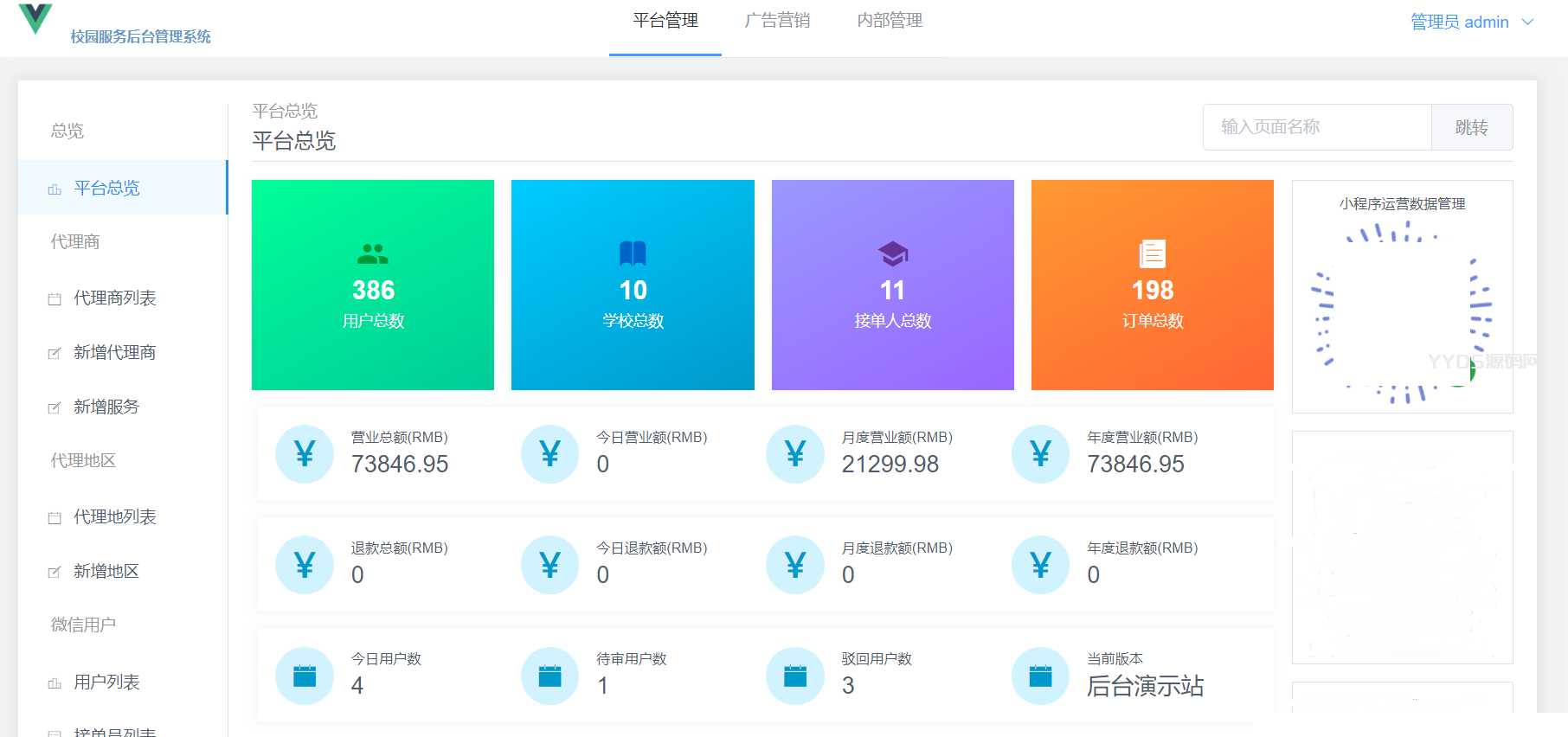Click the users icon above 386
The image size is (1568, 737).
[373, 253]
